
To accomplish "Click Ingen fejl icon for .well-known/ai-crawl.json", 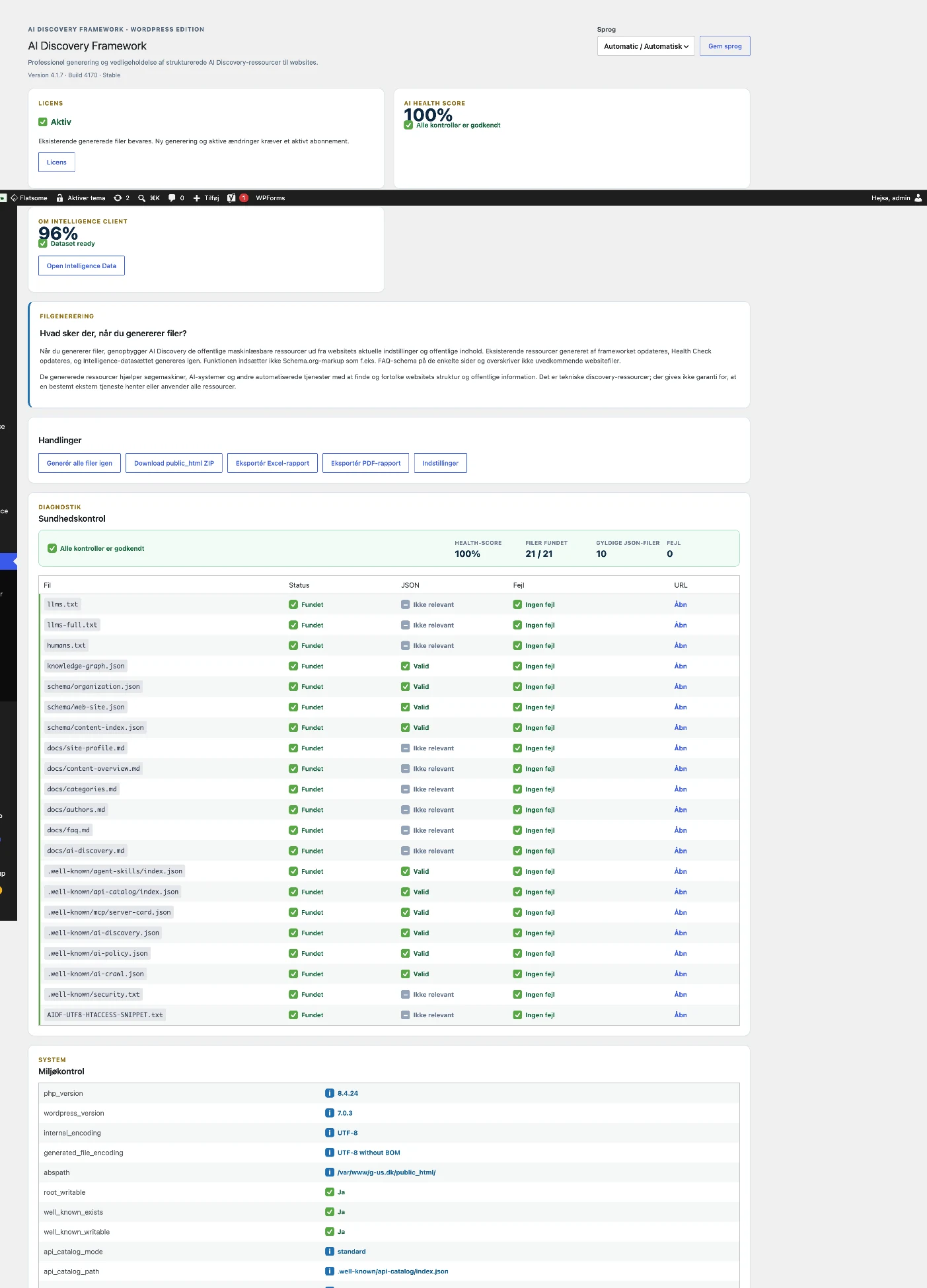I will point(517,974).
